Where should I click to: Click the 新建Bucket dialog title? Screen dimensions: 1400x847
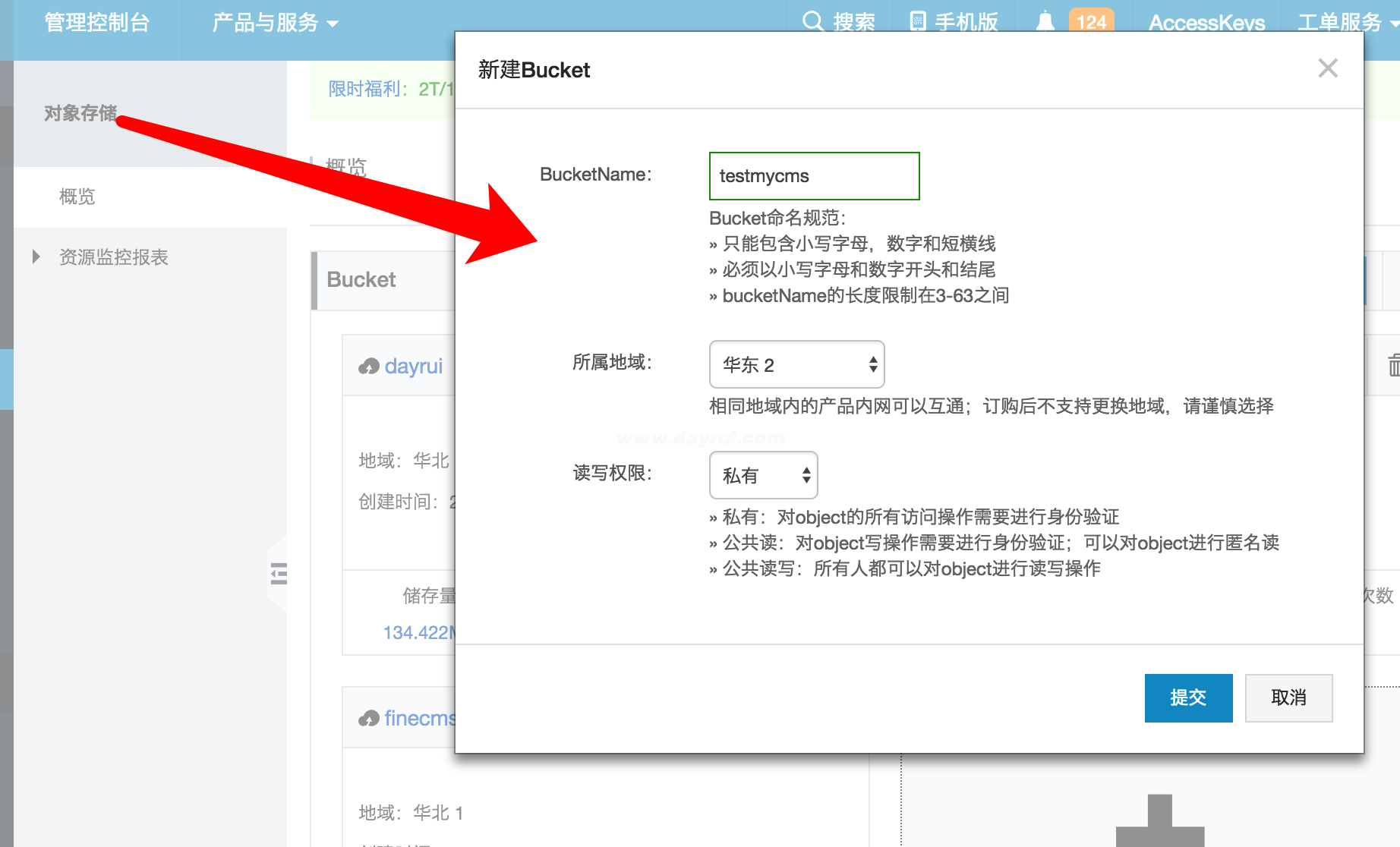pos(534,70)
